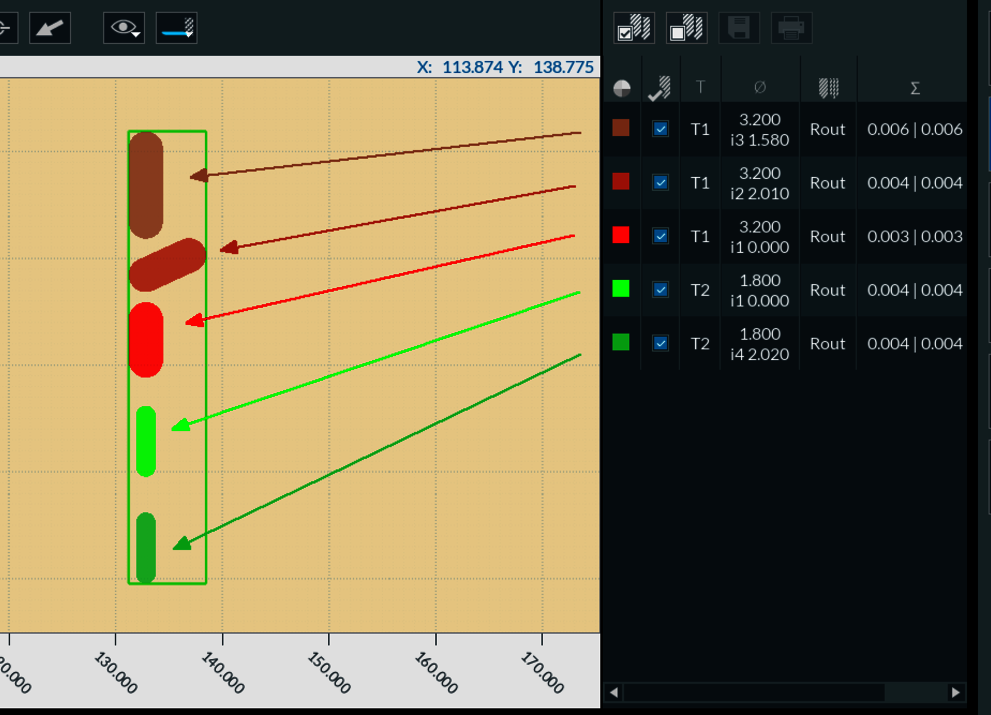The image size is (991, 715).
Task: Click the save disk icon
Action: (739, 28)
